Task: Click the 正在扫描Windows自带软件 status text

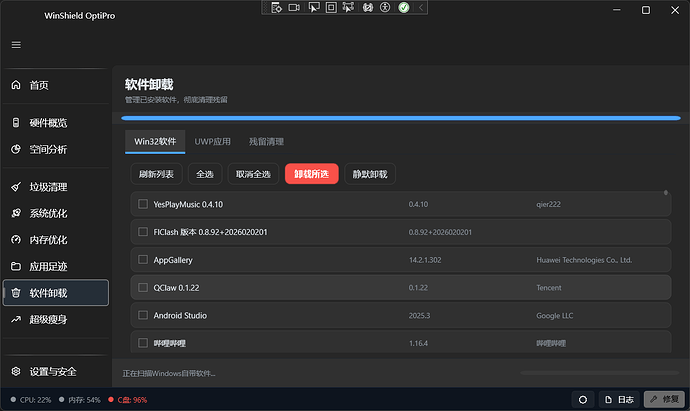Action: (x=169, y=373)
